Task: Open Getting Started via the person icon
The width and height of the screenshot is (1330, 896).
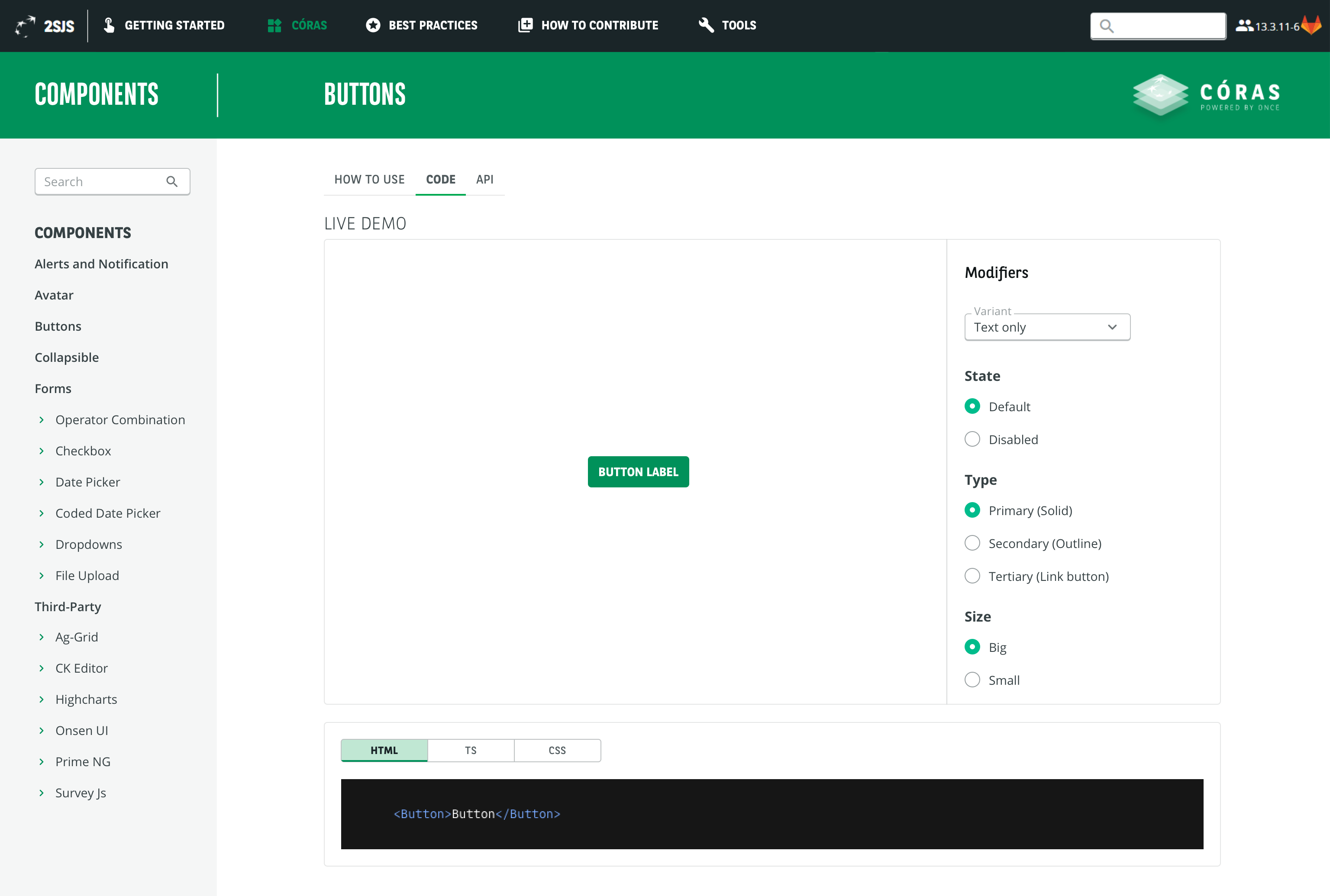Action: coord(109,25)
